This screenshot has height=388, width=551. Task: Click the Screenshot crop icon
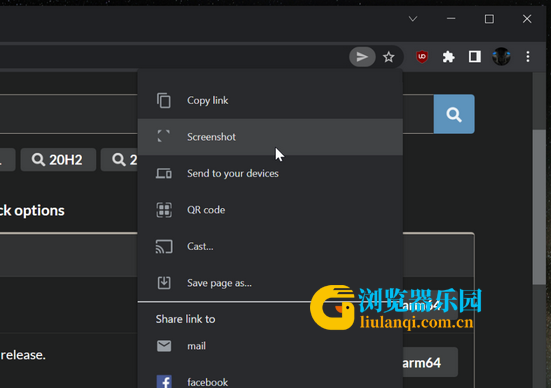164,136
